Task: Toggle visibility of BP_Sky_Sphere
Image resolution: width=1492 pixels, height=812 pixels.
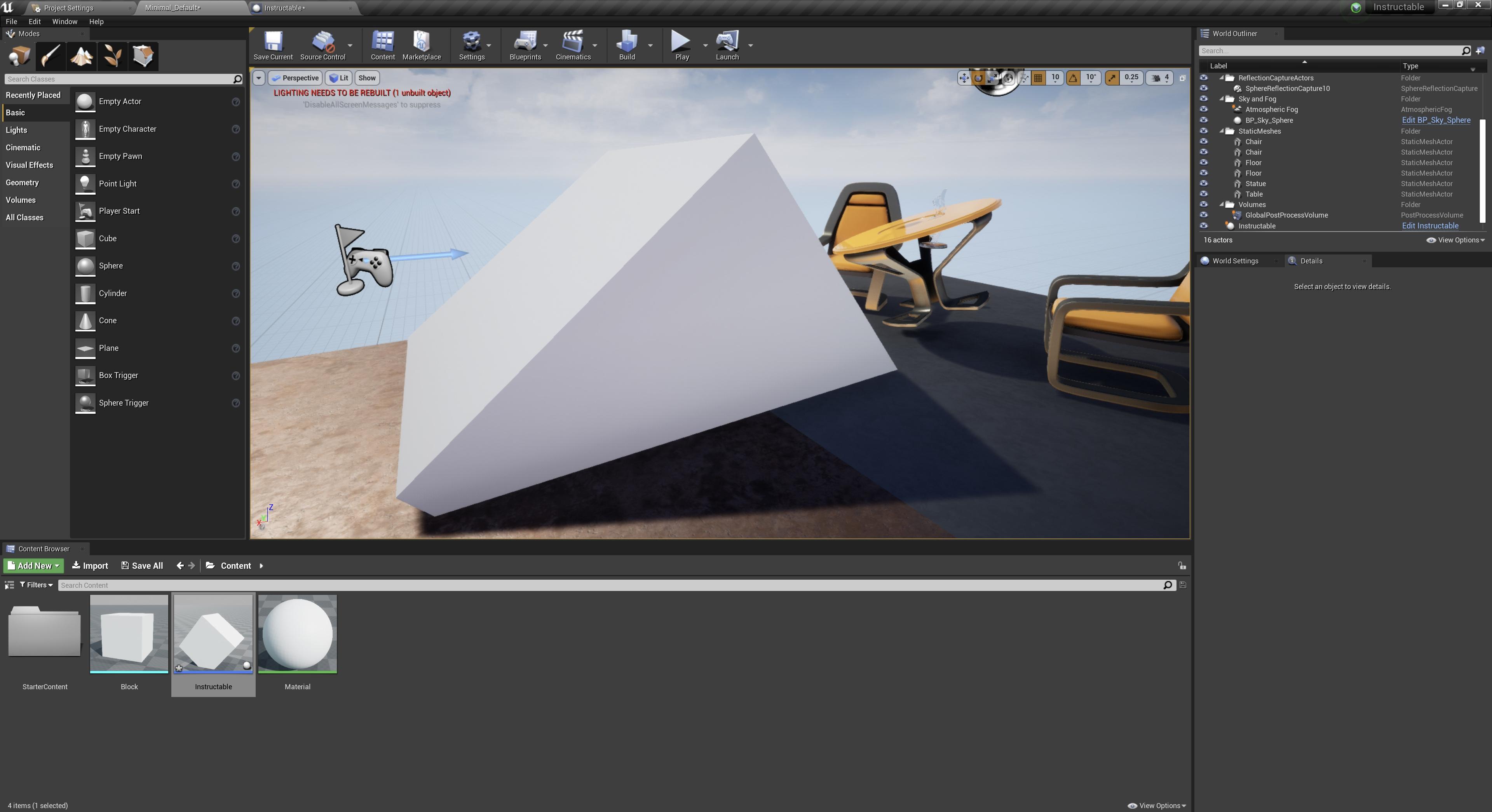Action: [x=1204, y=120]
